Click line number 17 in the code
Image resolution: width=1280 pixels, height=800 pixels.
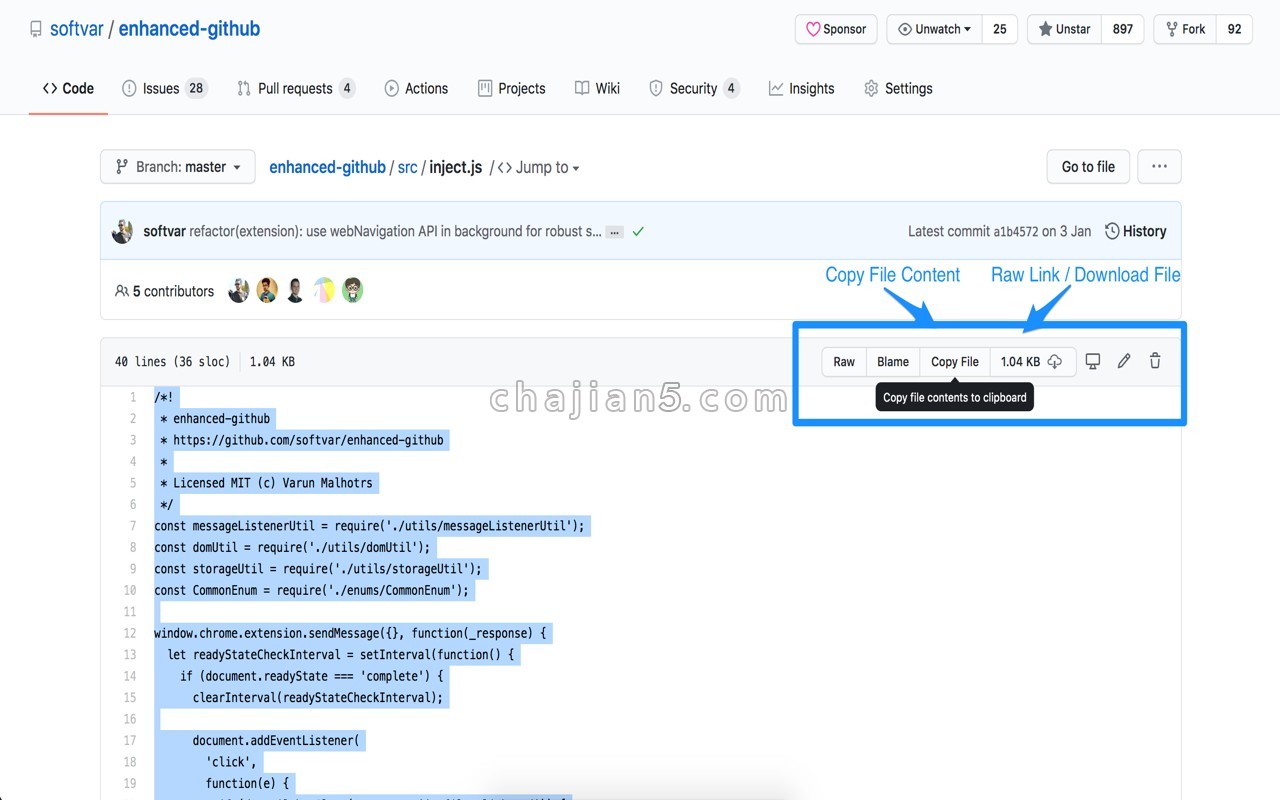(130, 741)
